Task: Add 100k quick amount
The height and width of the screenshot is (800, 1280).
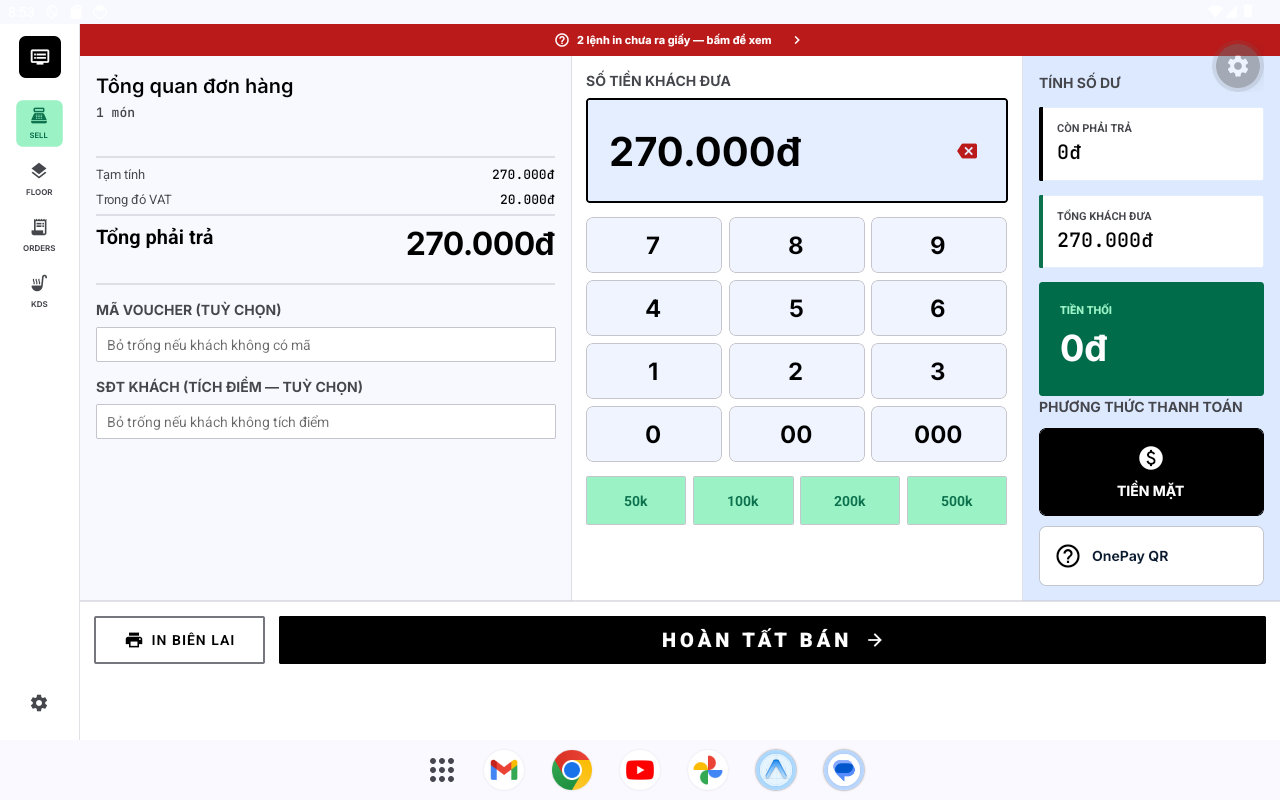Action: pyautogui.click(x=743, y=501)
